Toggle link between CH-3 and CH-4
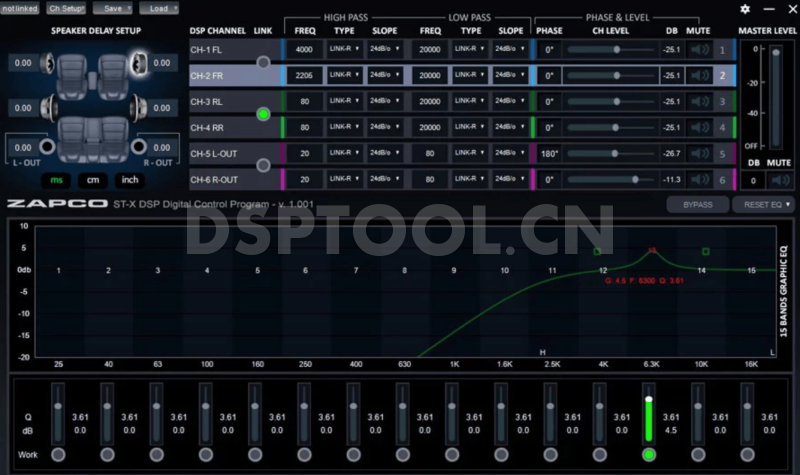The width and height of the screenshot is (800, 475). [263, 114]
